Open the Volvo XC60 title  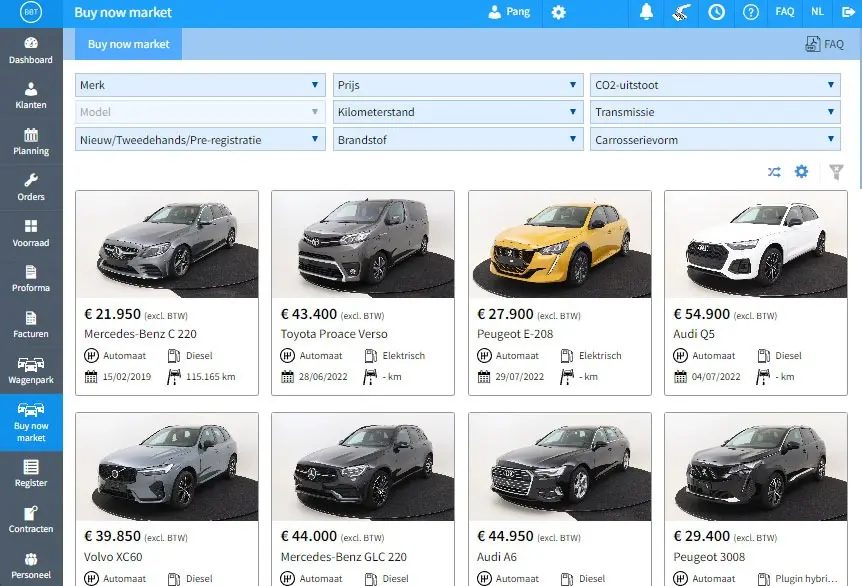click(x=113, y=557)
